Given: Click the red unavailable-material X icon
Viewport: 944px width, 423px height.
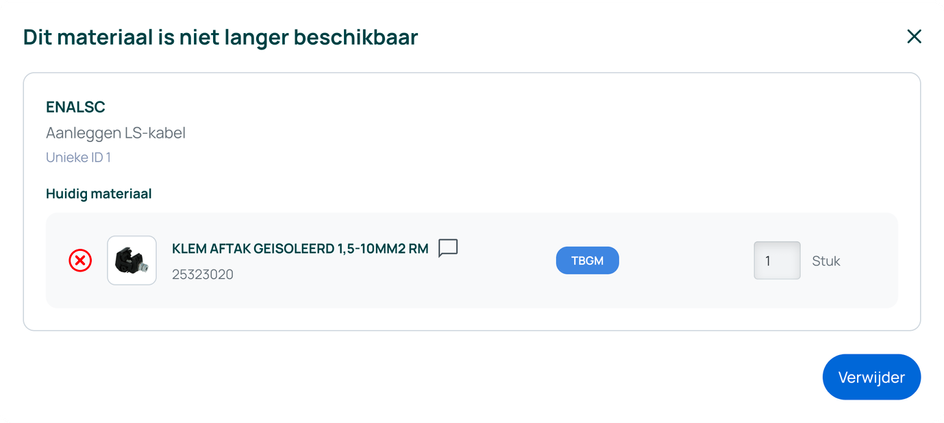Looking at the screenshot, I should pyautogui.click(x=80, y=261).
